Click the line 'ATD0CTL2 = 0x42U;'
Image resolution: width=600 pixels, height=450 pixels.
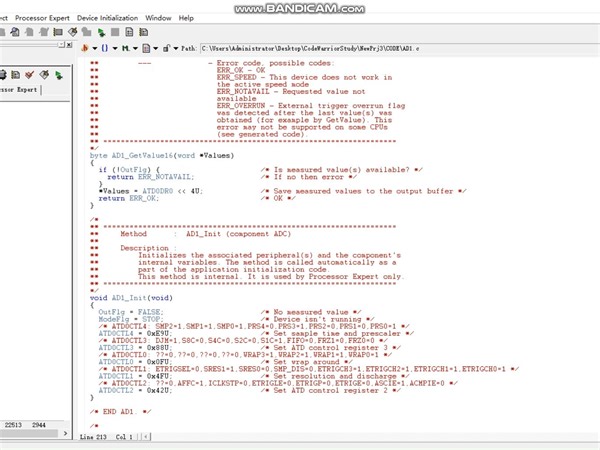coord(135,390)
